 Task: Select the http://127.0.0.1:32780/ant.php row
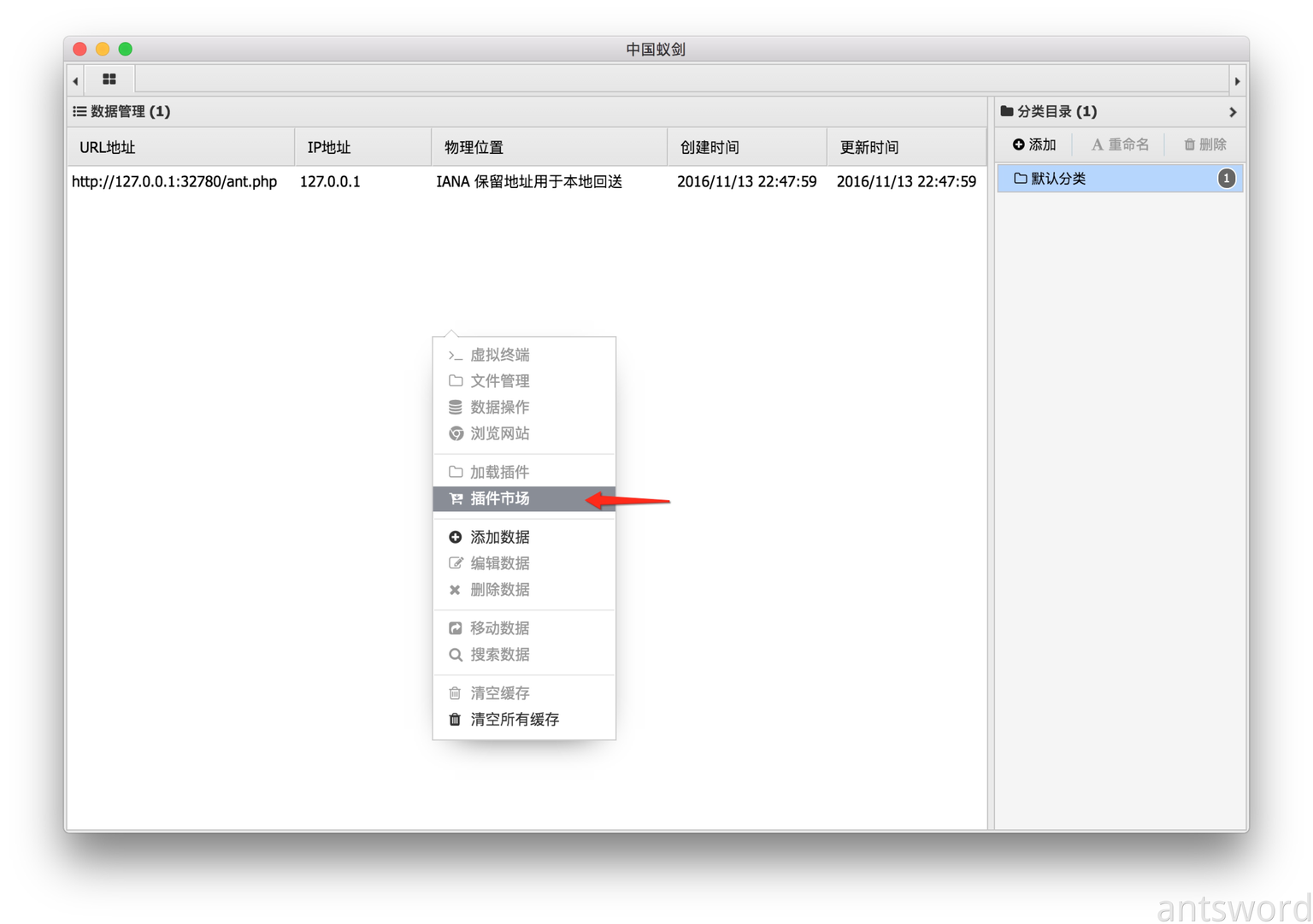[x=174, y=182]
